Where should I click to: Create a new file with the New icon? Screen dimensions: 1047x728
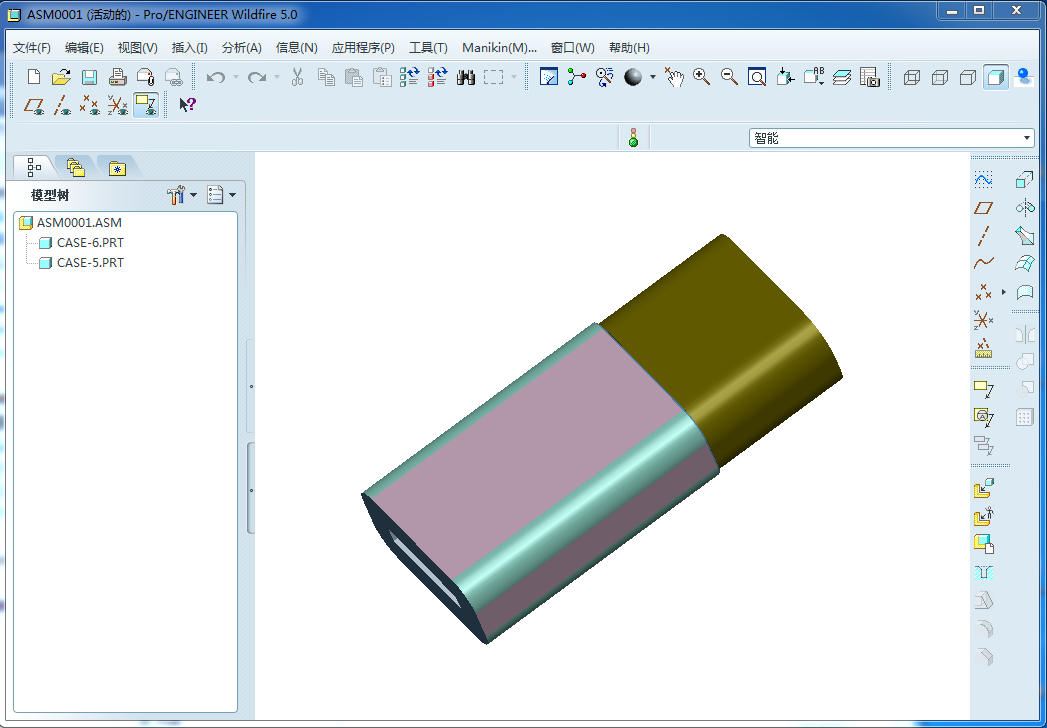(x=33, y=77)
